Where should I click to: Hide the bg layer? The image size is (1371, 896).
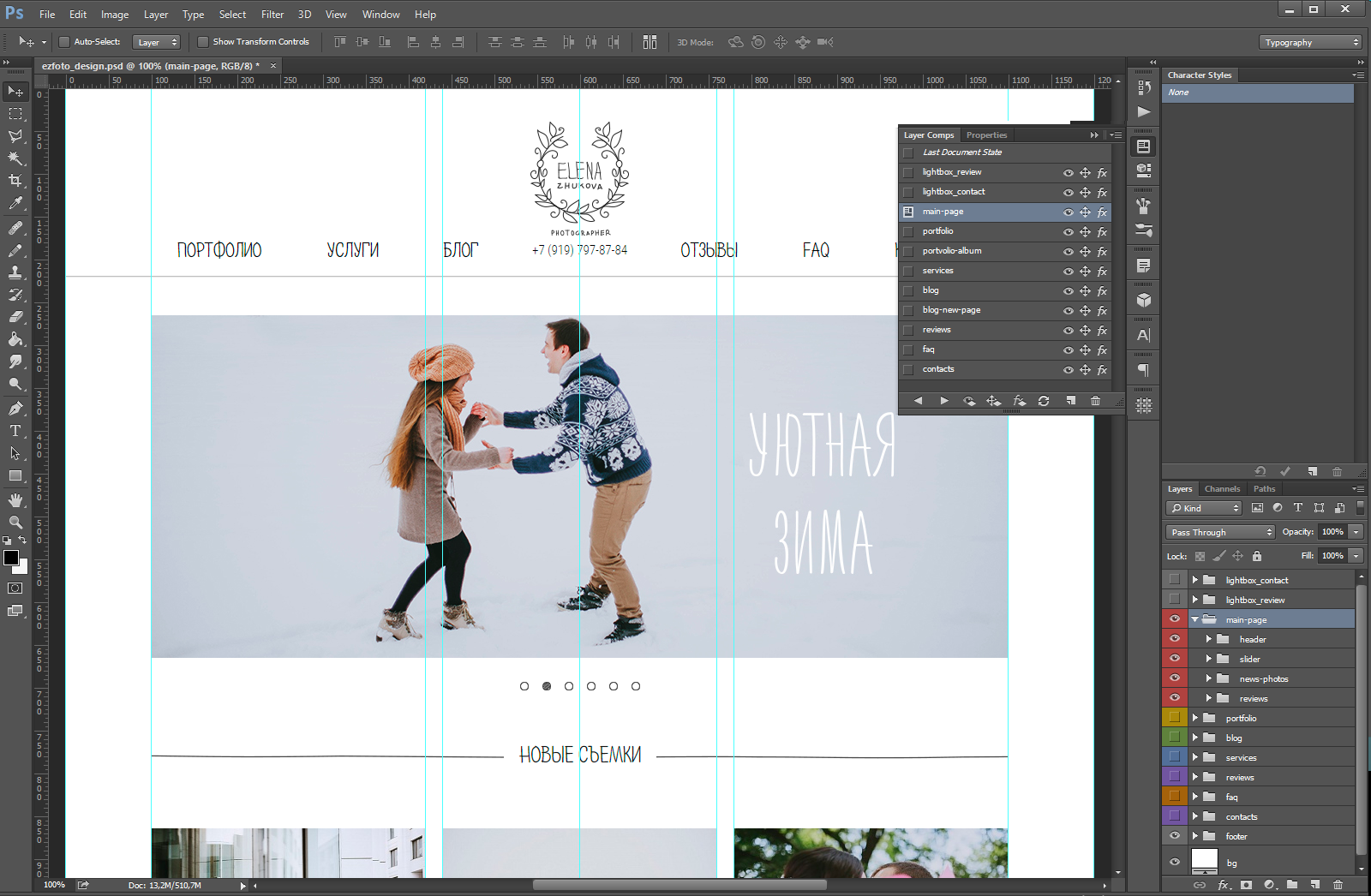point(1175,863)
